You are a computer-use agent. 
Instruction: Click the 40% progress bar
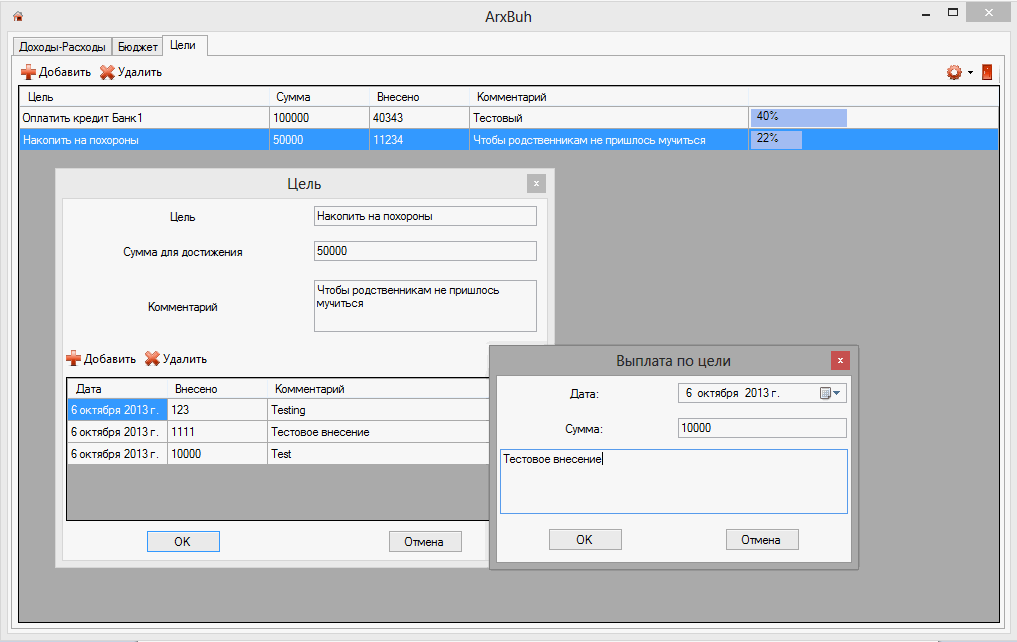click(799, 118)
